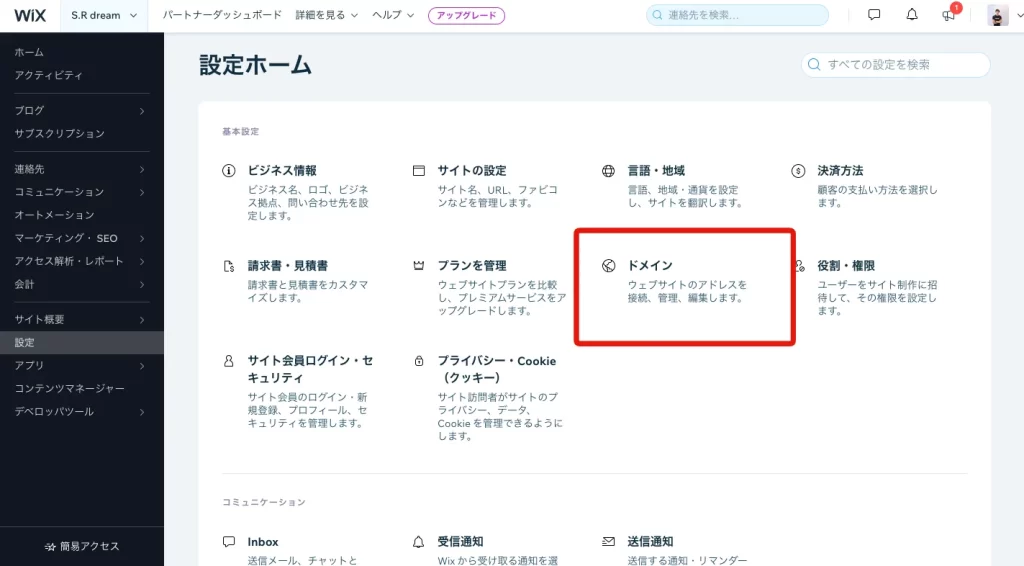The height and width of the screenshot is (566, 1024).
Task: Open the 決済方法 settings title
Action: click(x=840, y=170)
